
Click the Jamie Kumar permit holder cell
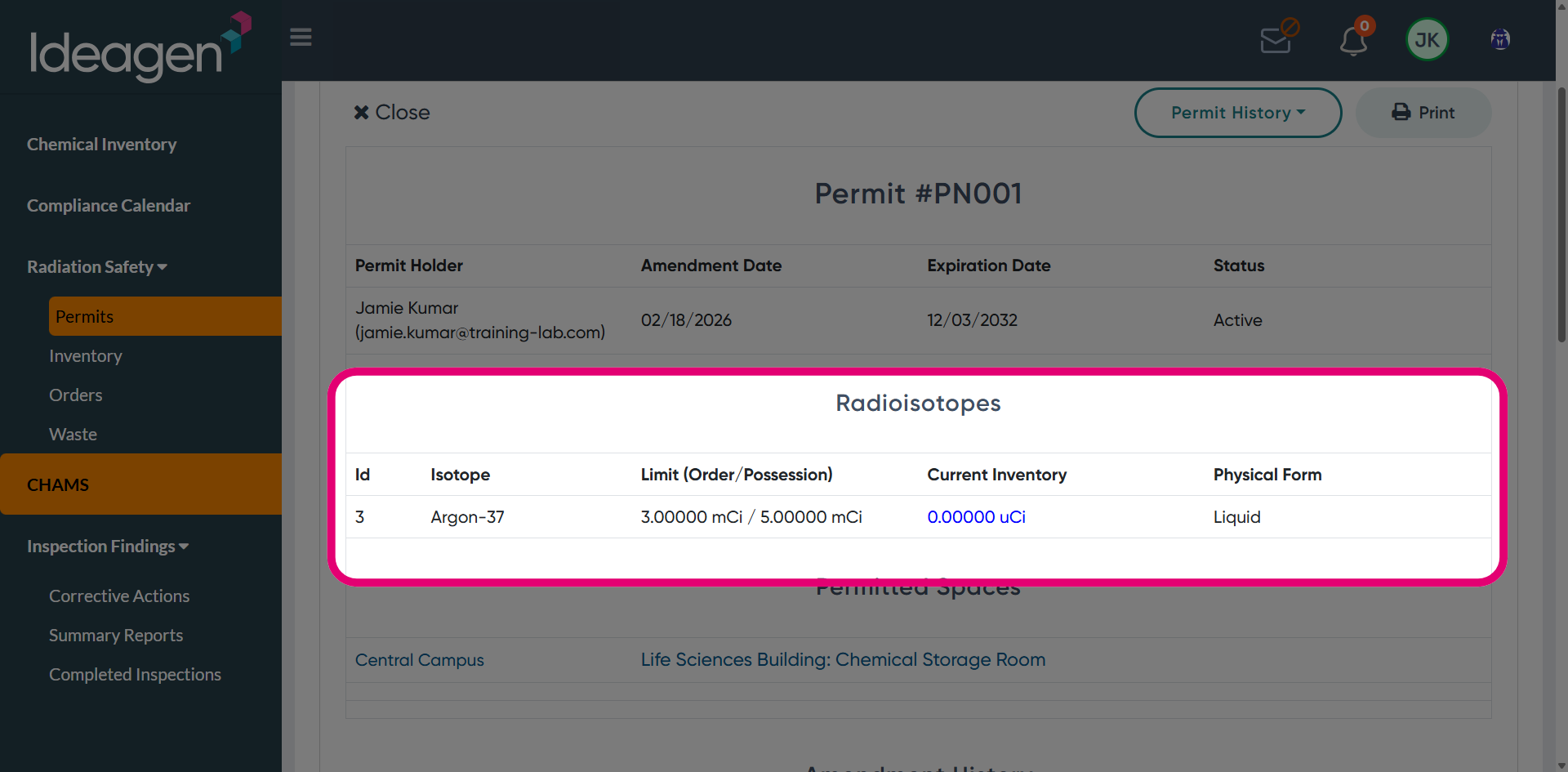(480, 320)
